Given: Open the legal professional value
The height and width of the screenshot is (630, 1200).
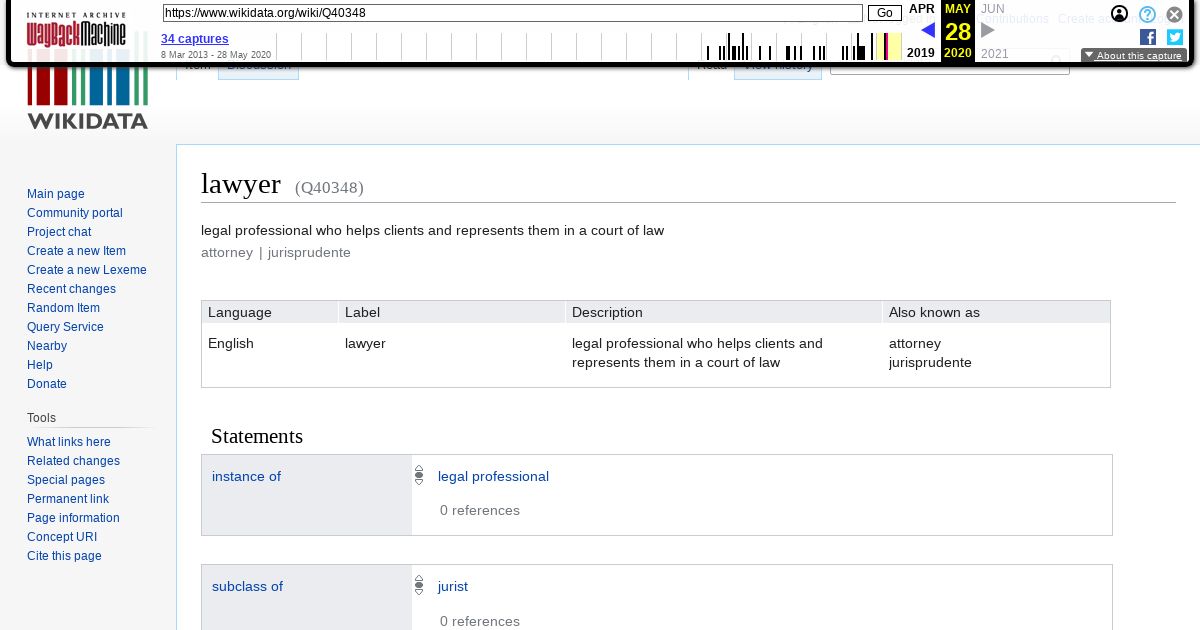Looking at the screenshot, I should (x=493, y=476).
